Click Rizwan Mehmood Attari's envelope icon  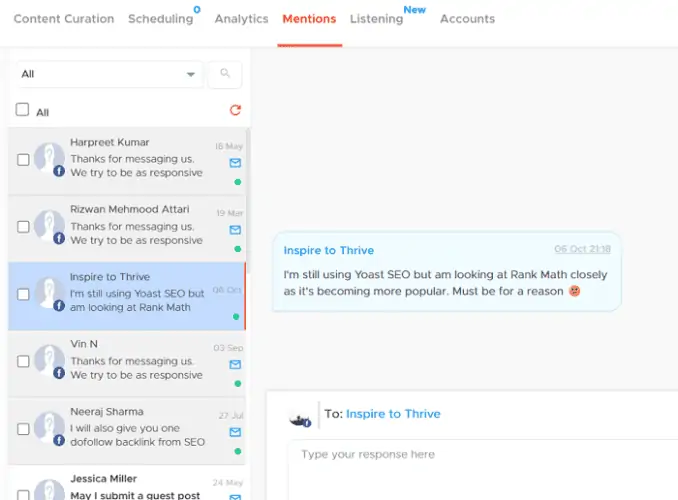tap(235, 230)
